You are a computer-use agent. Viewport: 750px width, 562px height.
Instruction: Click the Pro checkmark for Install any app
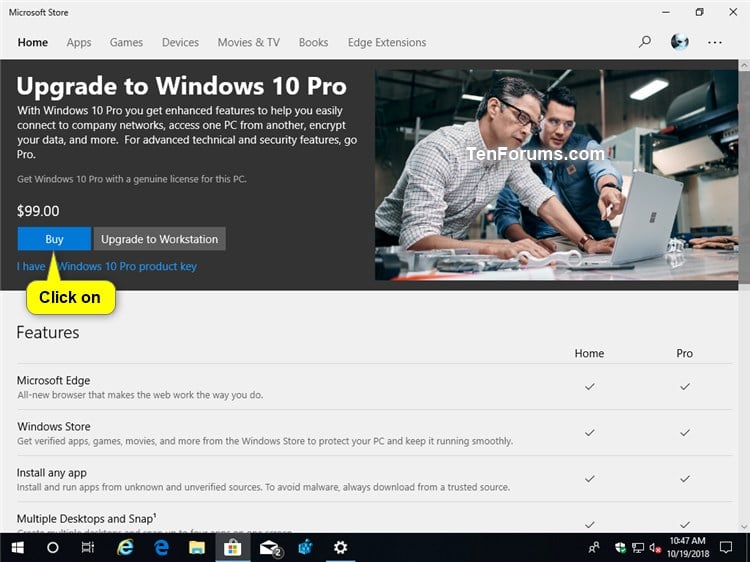[685, 478]
